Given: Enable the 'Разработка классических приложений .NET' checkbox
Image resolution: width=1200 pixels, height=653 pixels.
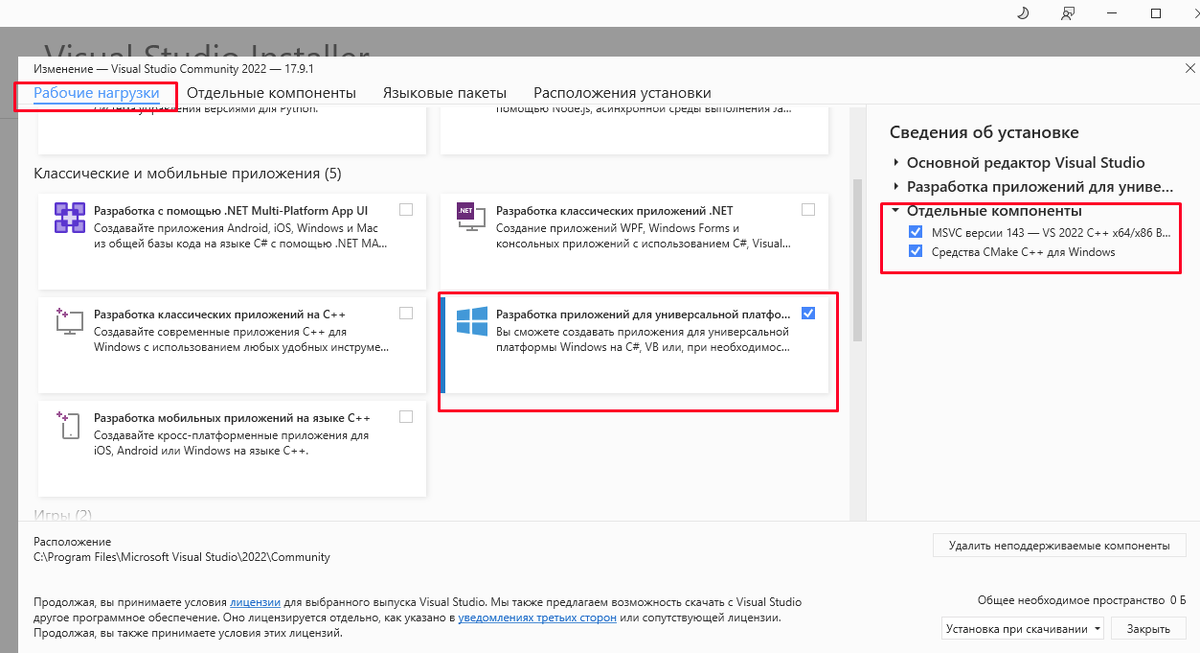Looking at the screenshot, I should pyautogui.click(x=808, y=210).
